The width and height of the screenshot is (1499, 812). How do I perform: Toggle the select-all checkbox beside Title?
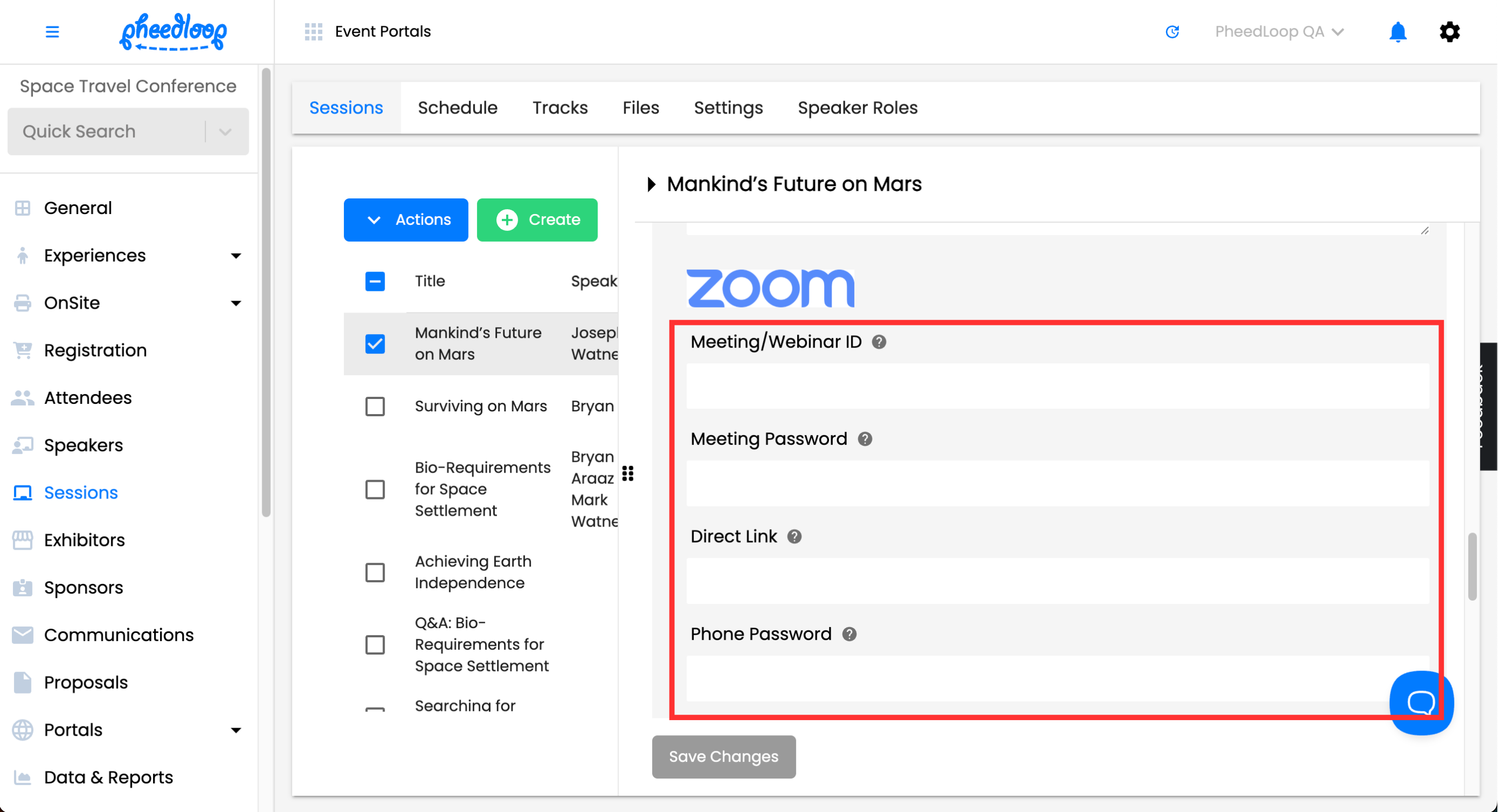375,282
